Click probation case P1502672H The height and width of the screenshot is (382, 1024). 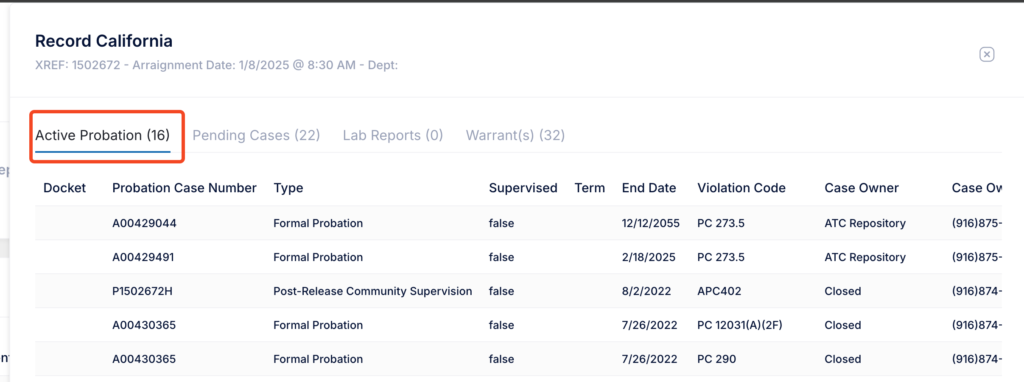pos(142,291)
